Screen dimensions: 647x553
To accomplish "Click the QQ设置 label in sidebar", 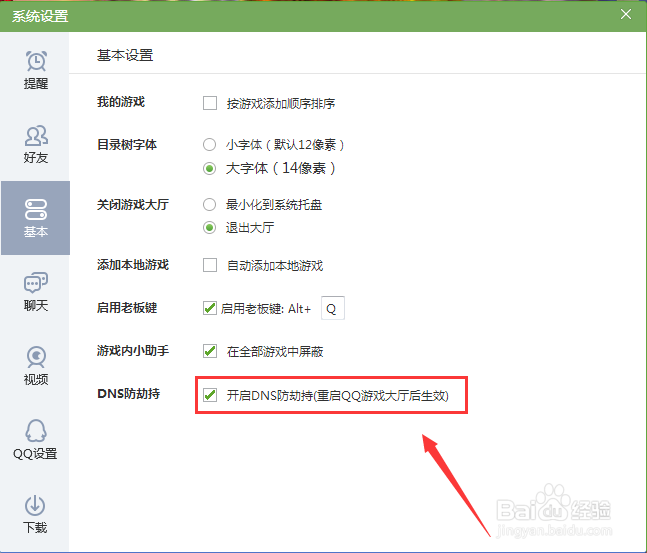I will [35, 454].
